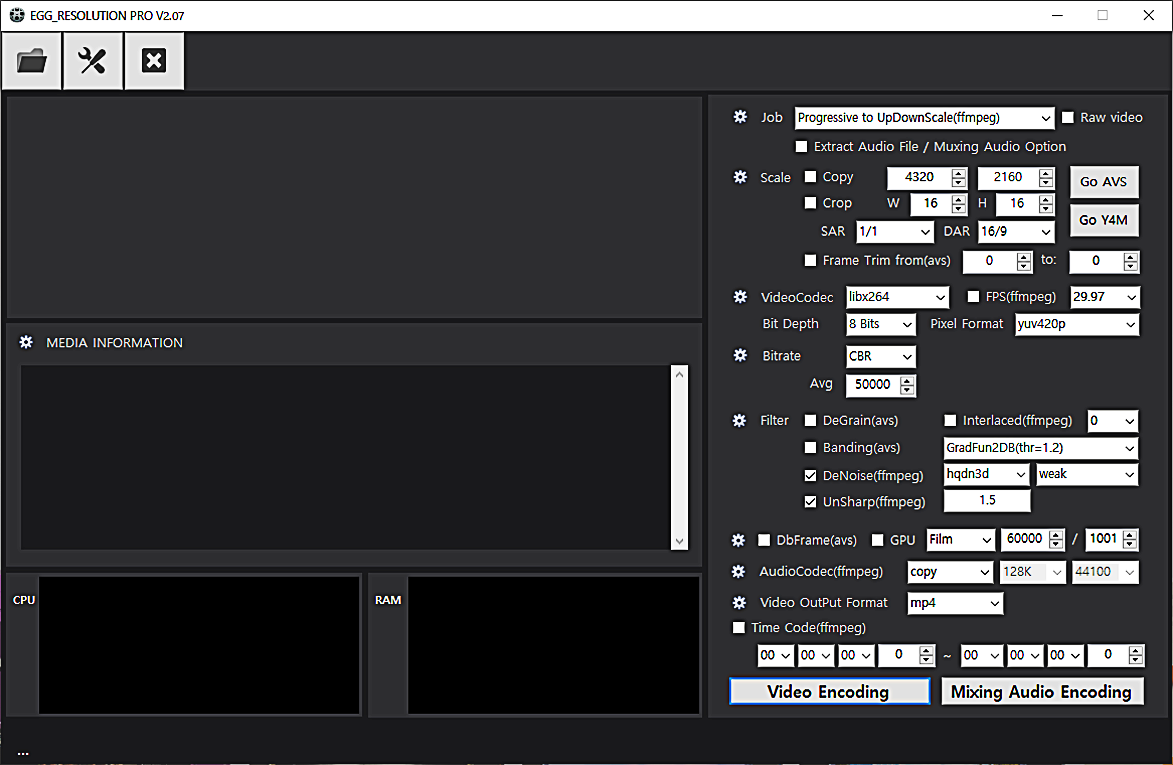
Task: Uncheck the UnSharp(ffmpeg) filter
Action: coord(810,502)
